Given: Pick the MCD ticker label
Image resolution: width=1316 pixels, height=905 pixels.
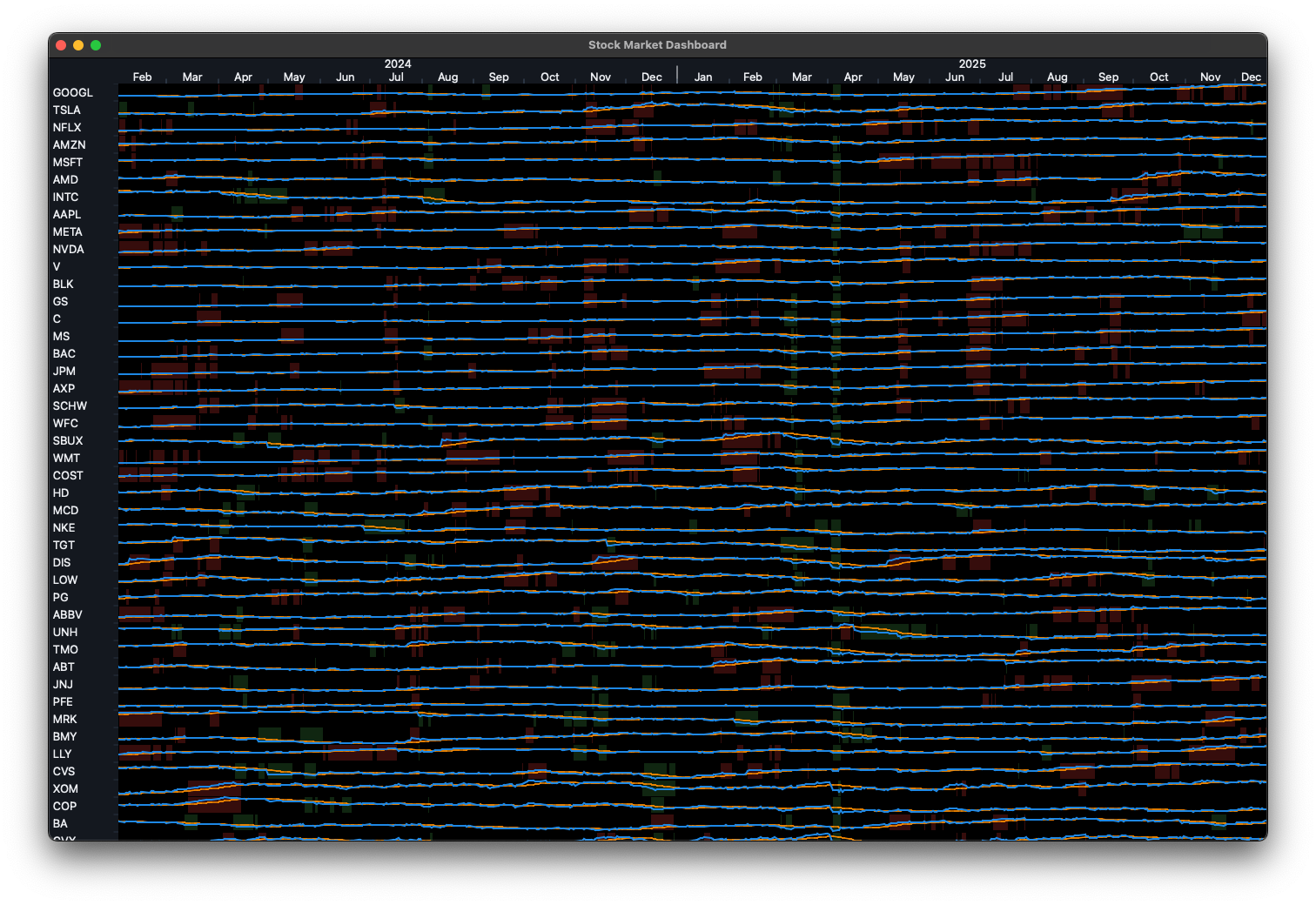Looking at the screenshot, I should click(x=65, y=511).
